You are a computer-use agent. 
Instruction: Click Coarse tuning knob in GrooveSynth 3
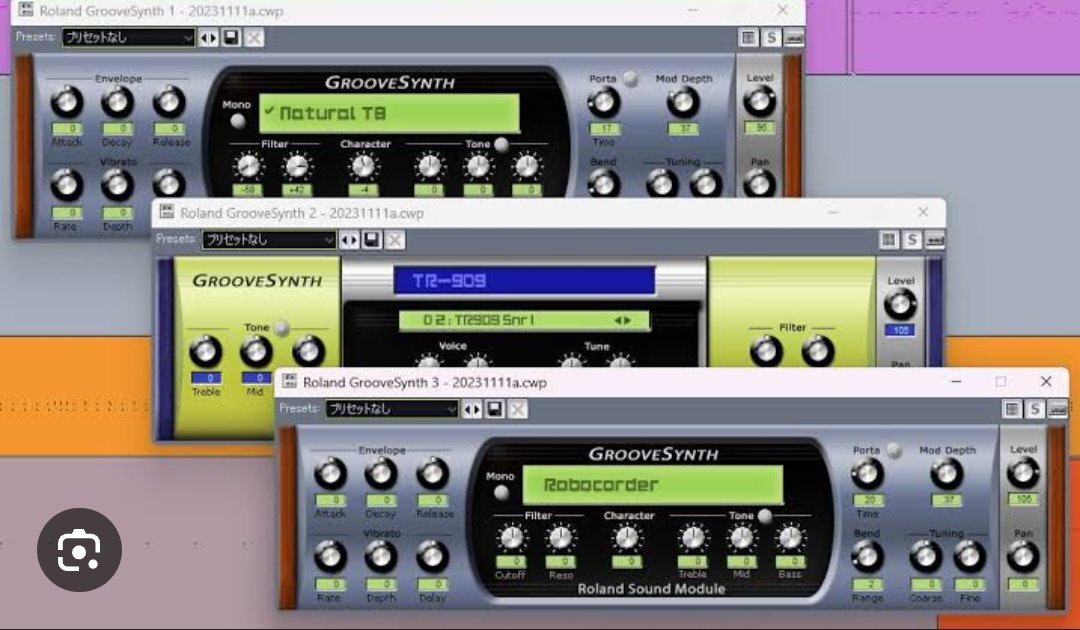pos(925,556)
